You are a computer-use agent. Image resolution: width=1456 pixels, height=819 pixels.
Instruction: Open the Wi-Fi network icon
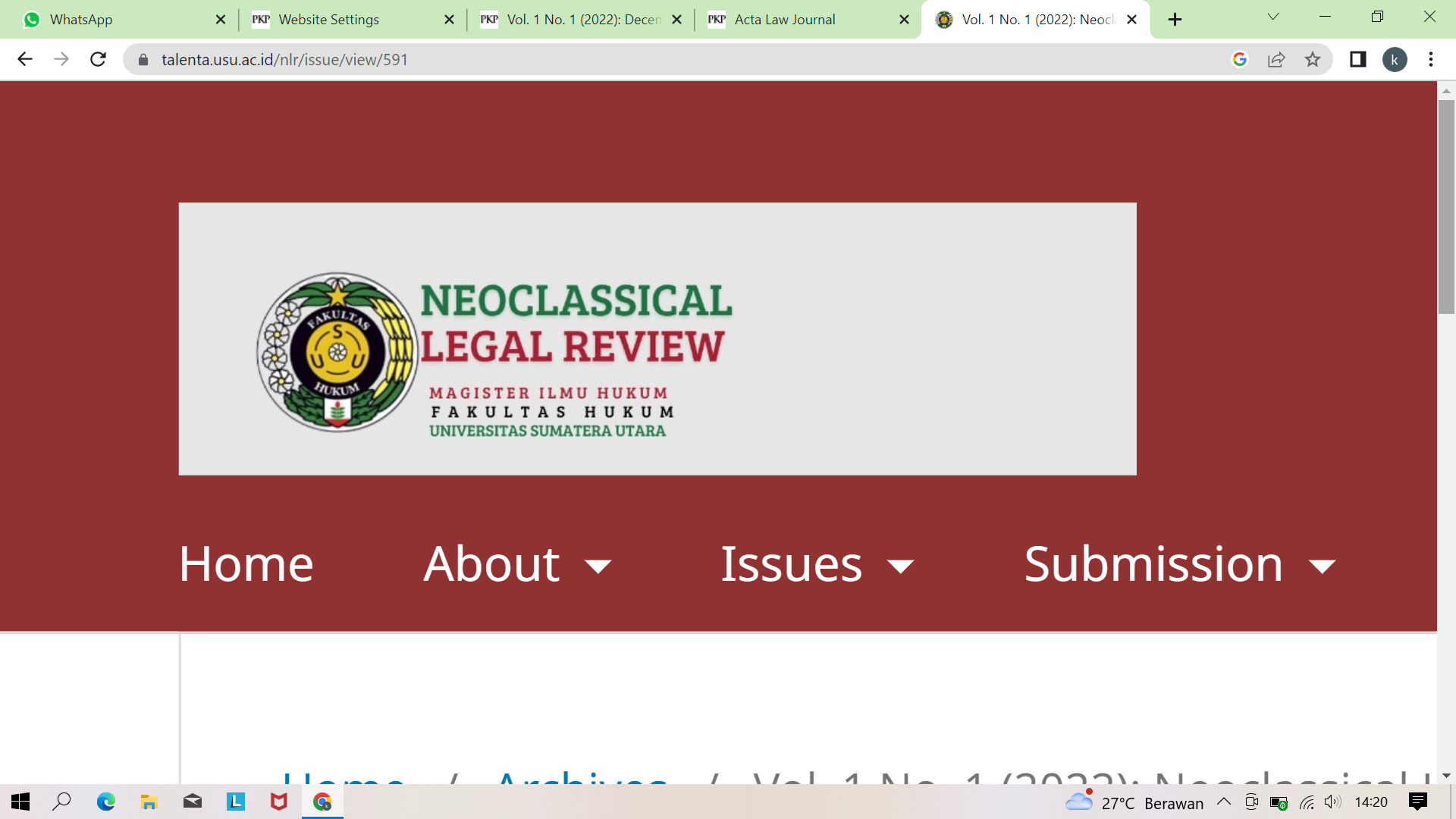[1306, 802]
